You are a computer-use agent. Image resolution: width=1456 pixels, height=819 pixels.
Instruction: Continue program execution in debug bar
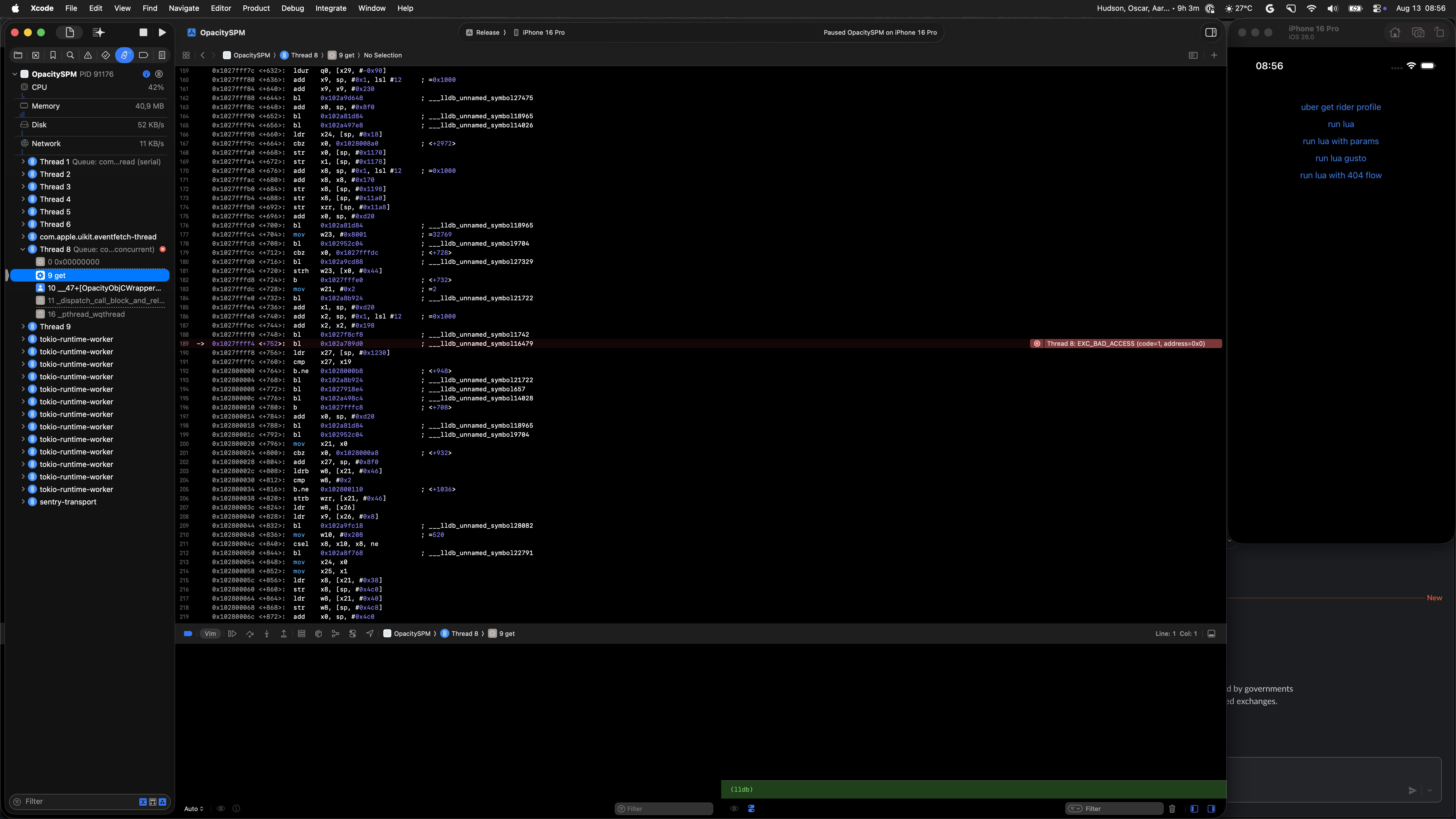[x=232, y=634]
